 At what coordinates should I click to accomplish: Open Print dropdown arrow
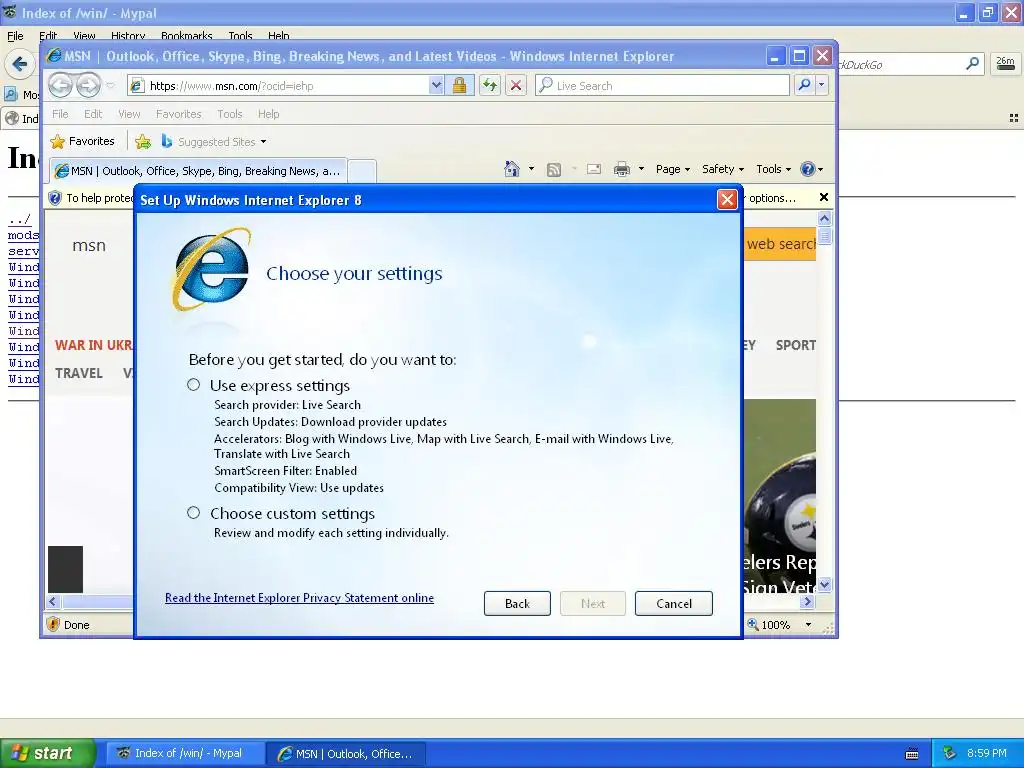(641, 169)
